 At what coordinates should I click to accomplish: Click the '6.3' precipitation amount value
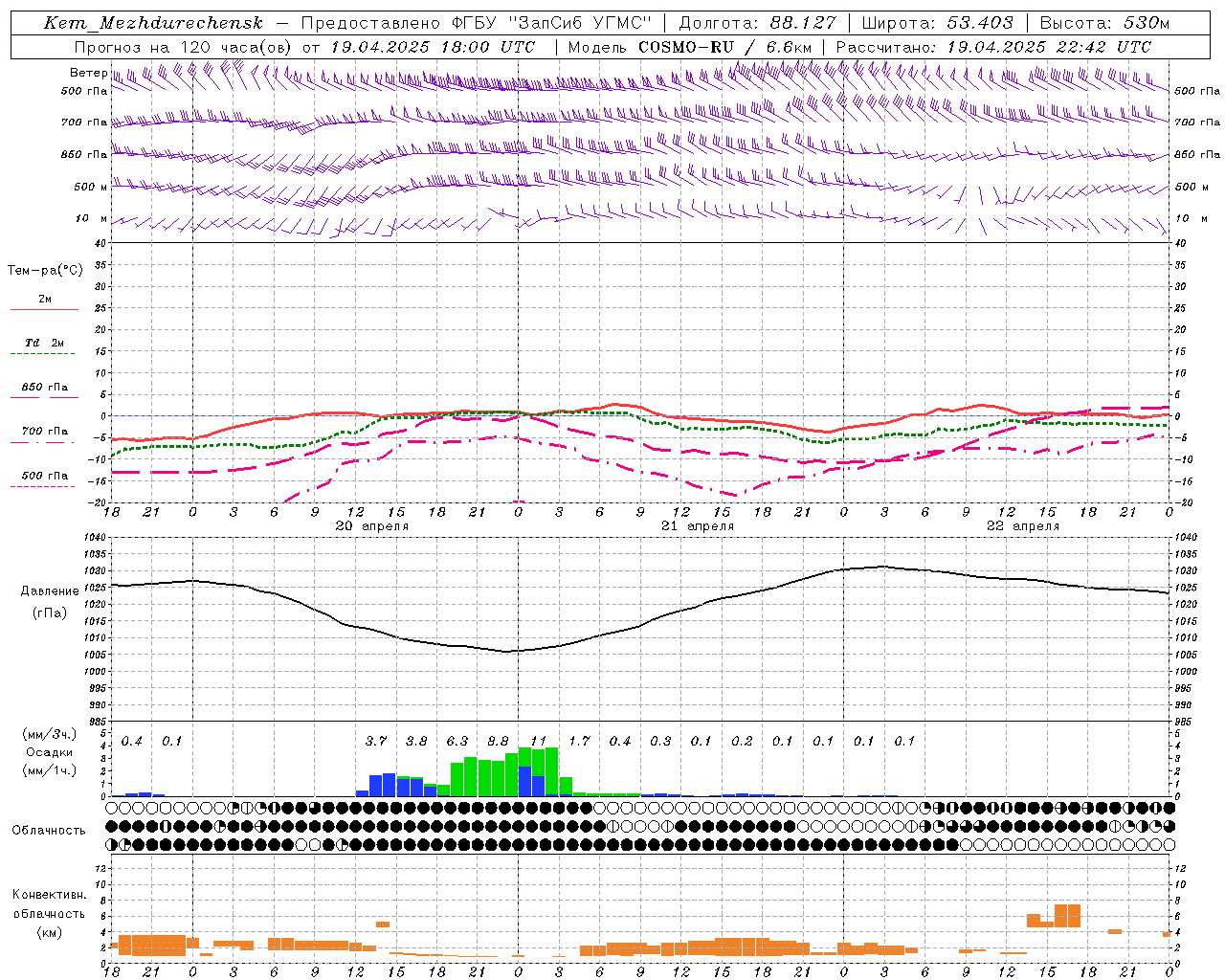tap(457, 741)
